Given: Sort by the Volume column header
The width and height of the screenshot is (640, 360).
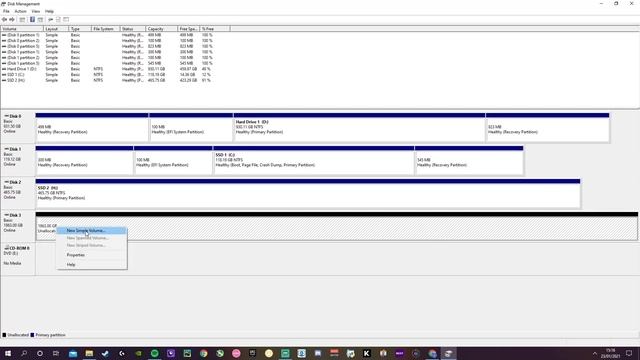Looking at the screenshot, I should [x=22, y=29].
